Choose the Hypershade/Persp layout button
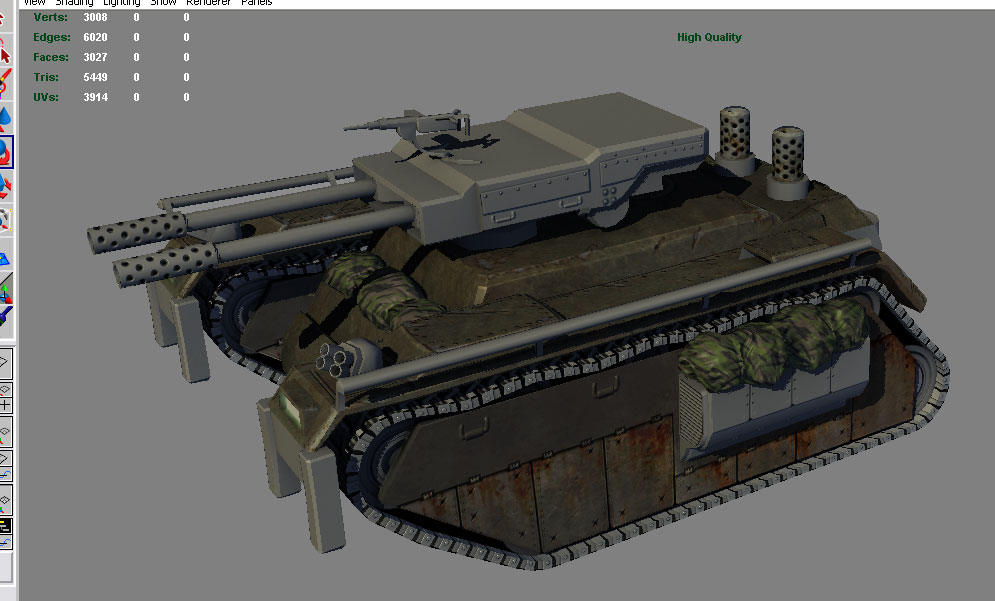995x601 pixels. click(x=4, y=499)
